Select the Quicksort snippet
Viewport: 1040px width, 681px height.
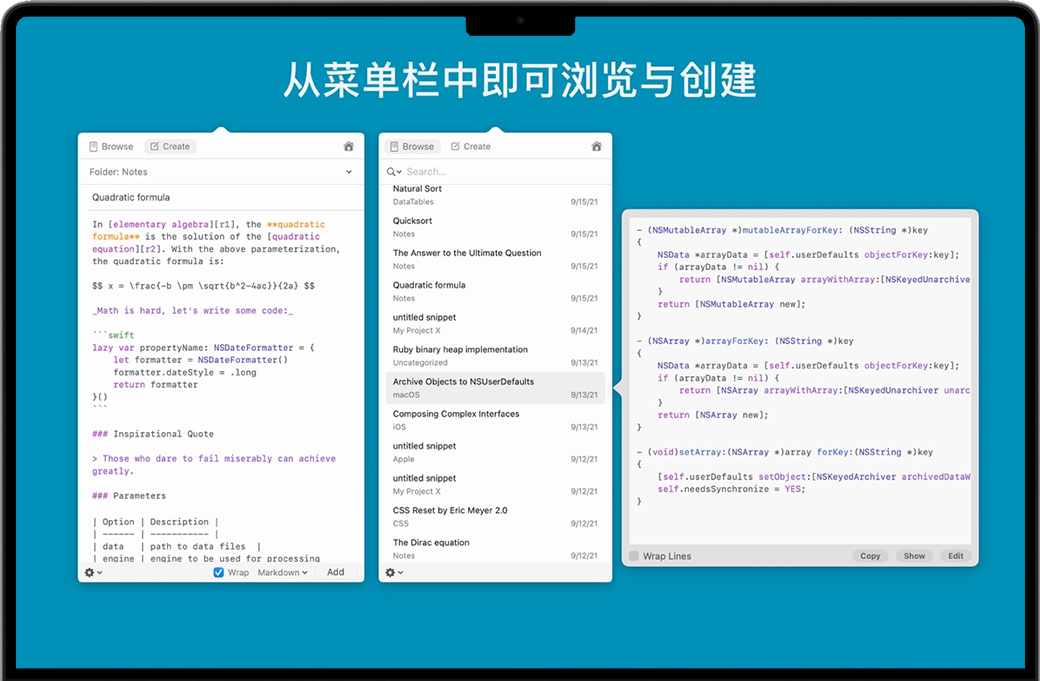coord(495,227)
